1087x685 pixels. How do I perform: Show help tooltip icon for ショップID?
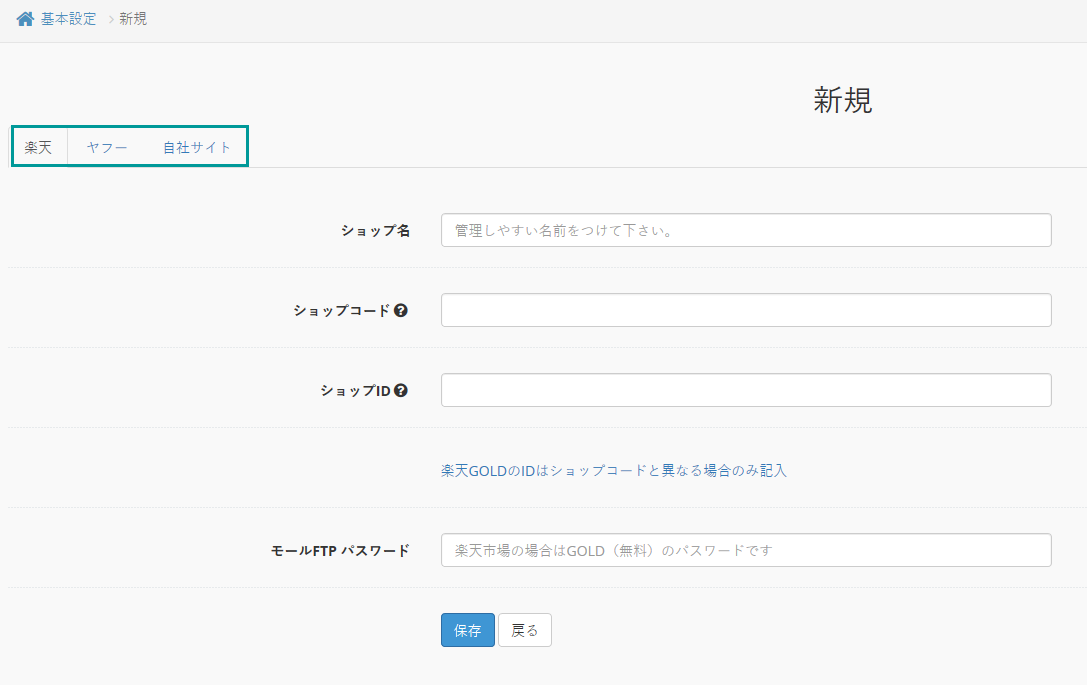[401, 390]
